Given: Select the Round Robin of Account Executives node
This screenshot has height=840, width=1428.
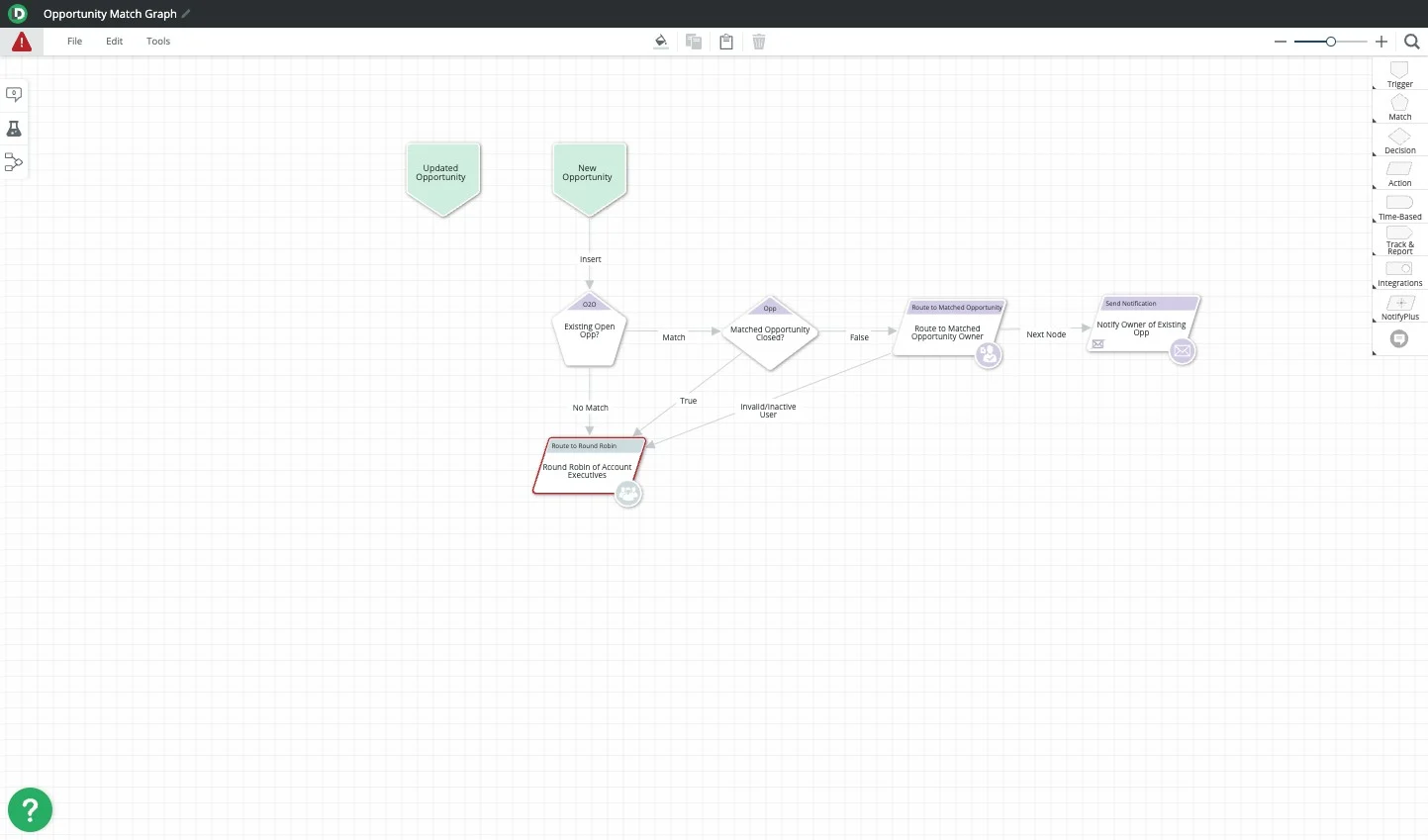Looking at the screenshot, I should [587, 471].
